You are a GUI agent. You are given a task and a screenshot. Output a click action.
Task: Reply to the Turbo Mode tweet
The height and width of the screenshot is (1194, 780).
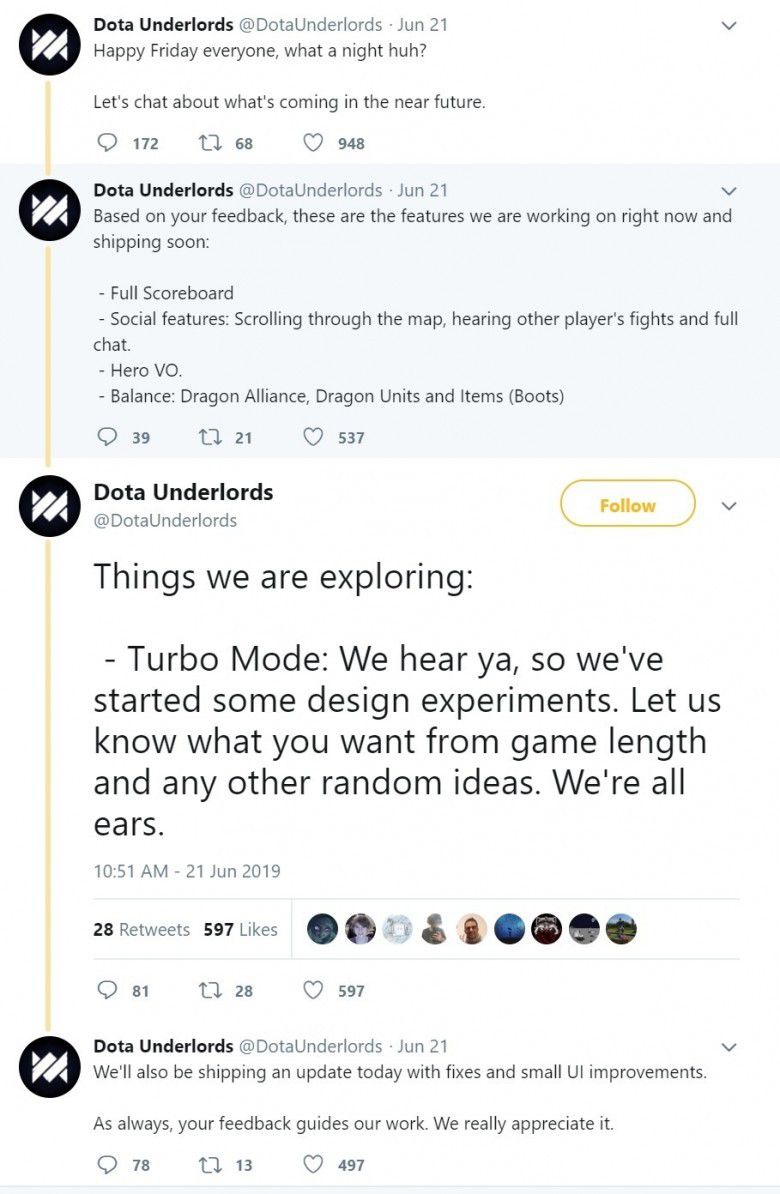click(x=108, y=990)
